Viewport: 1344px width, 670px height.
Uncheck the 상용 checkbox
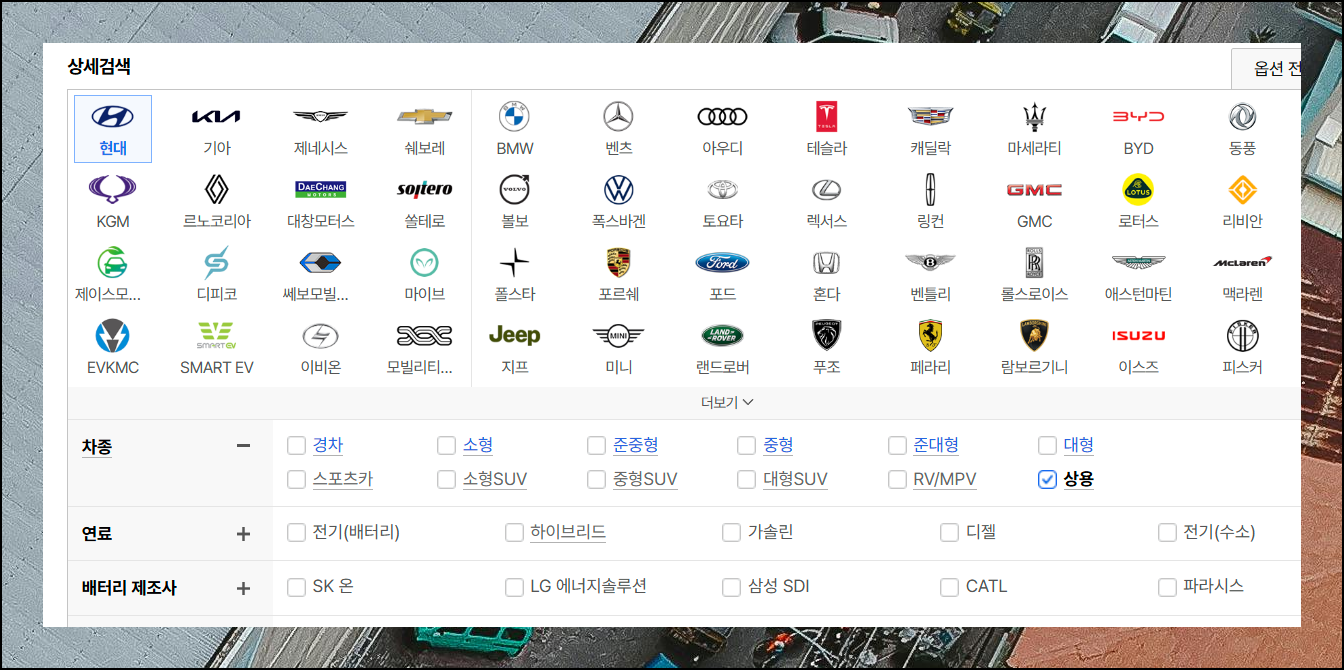coord(1047,479)
